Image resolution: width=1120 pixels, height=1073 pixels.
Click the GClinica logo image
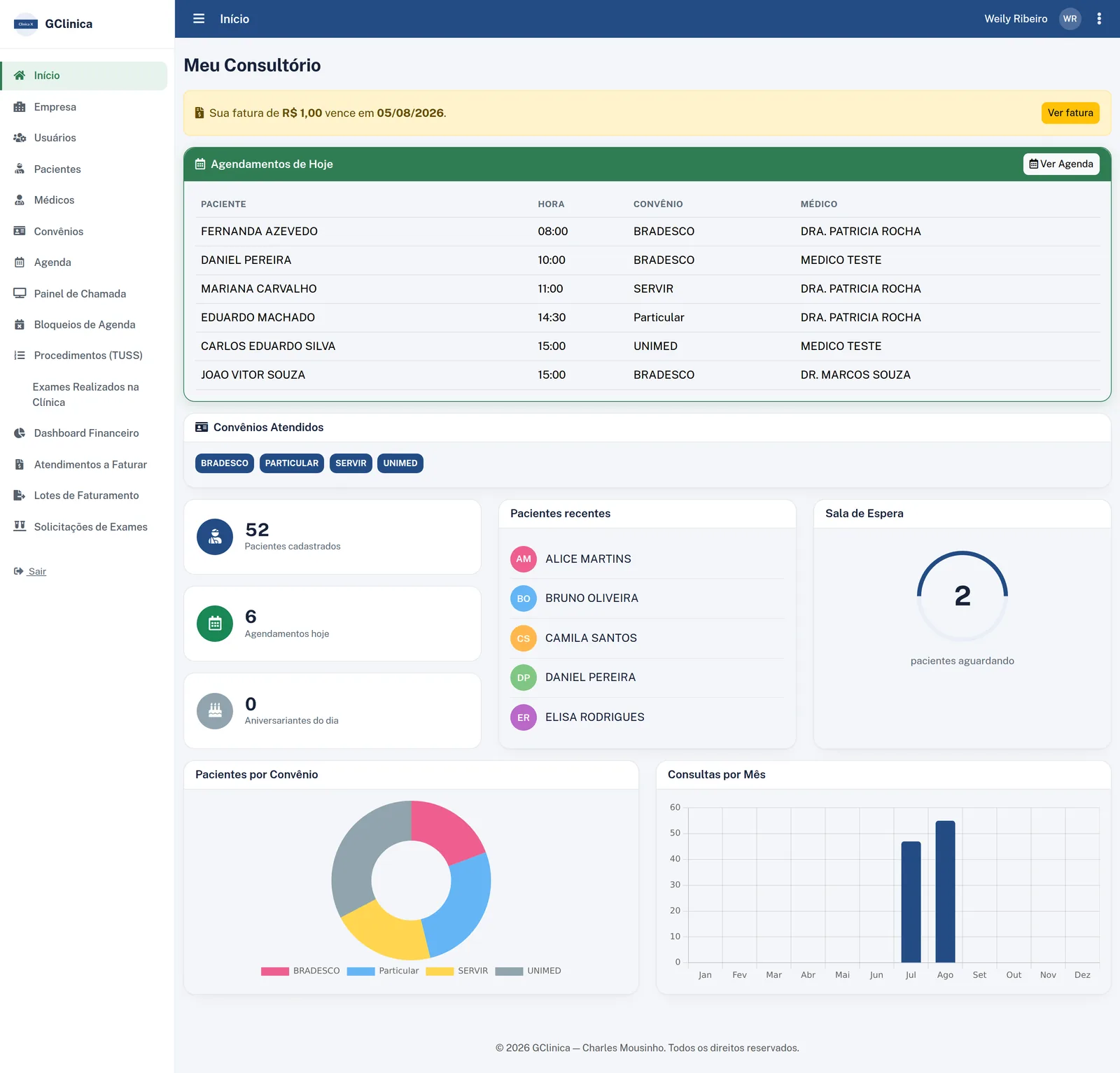click(x=26, y=24)
